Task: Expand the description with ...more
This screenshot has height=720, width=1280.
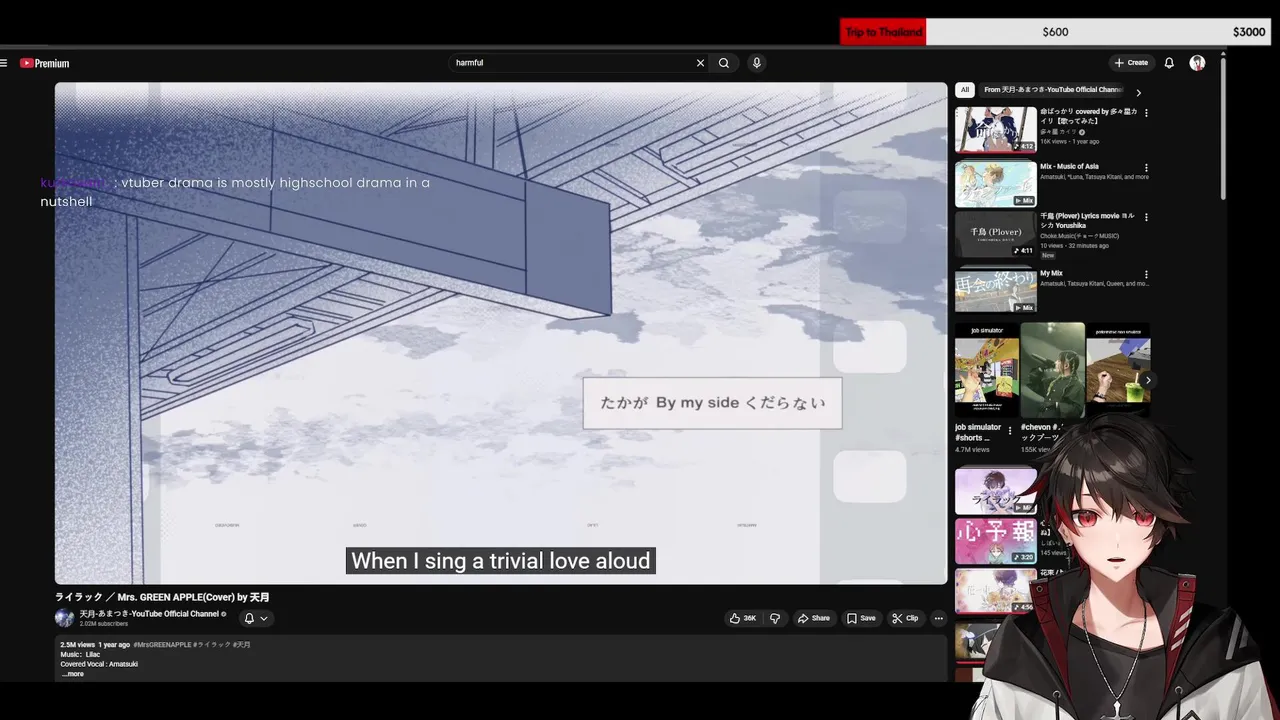Action: coord(73,674)
